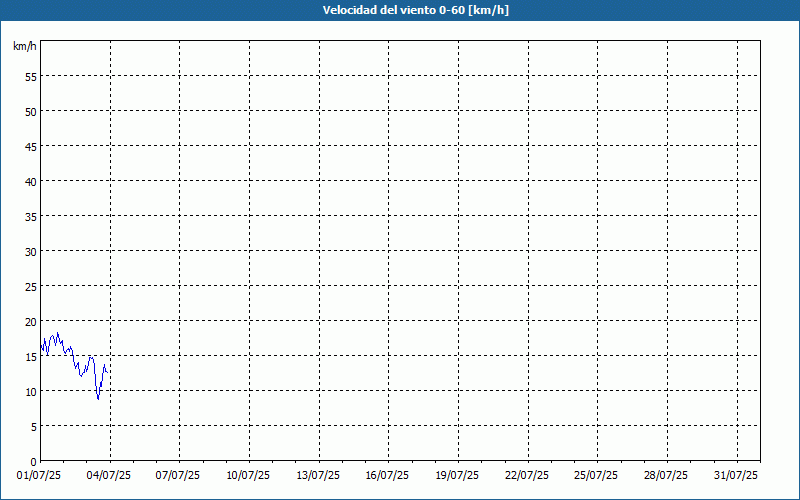The width and height of the screenshot is (800, 500).
Task: Select the date label '22/07/25'
Action: click(527, 476)
